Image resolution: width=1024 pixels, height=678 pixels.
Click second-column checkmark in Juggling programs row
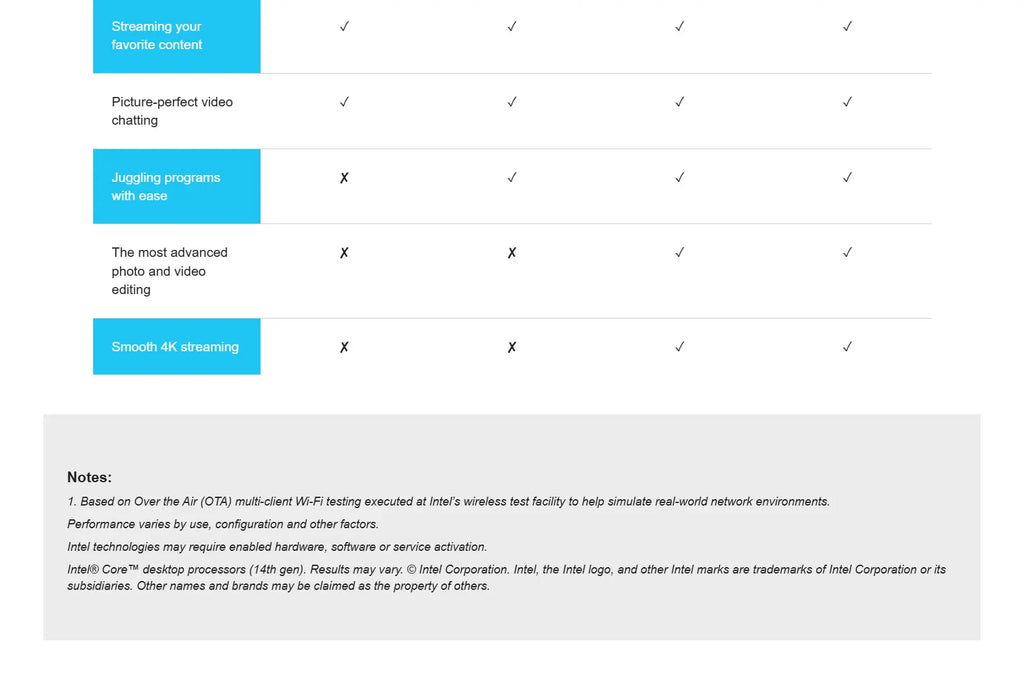(512, 178)
